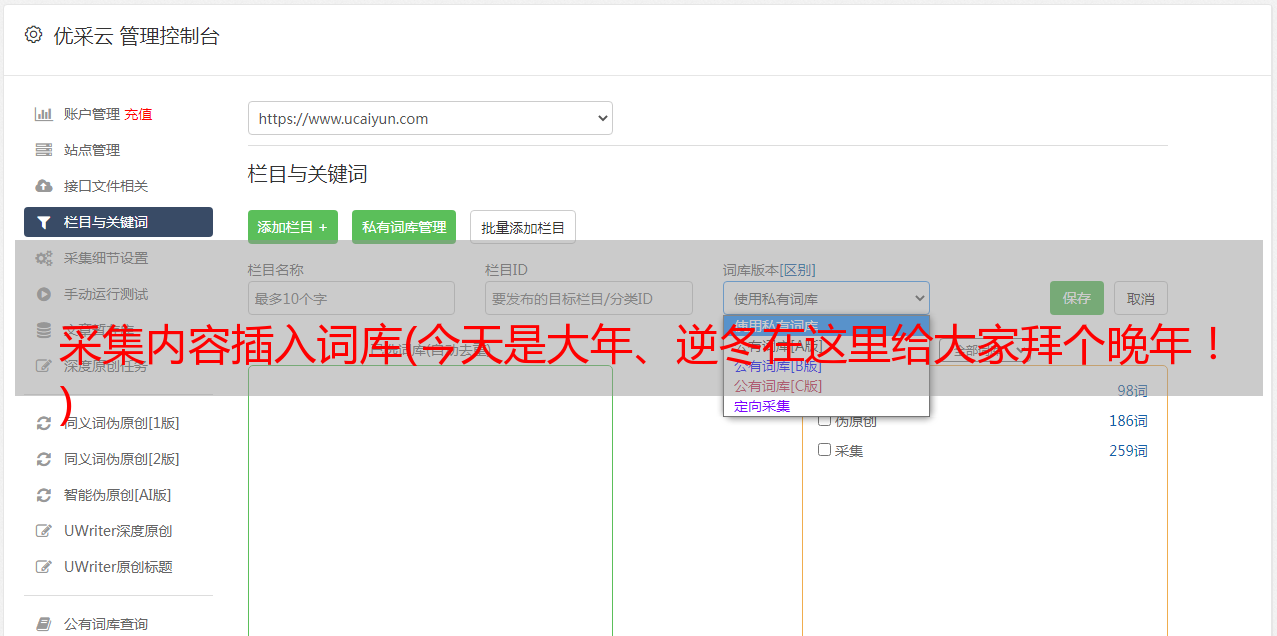Viewport: 1277px width, 636px height.
Task: Click the gears icon for 采集细节设置
Action: tap(44, 258)
